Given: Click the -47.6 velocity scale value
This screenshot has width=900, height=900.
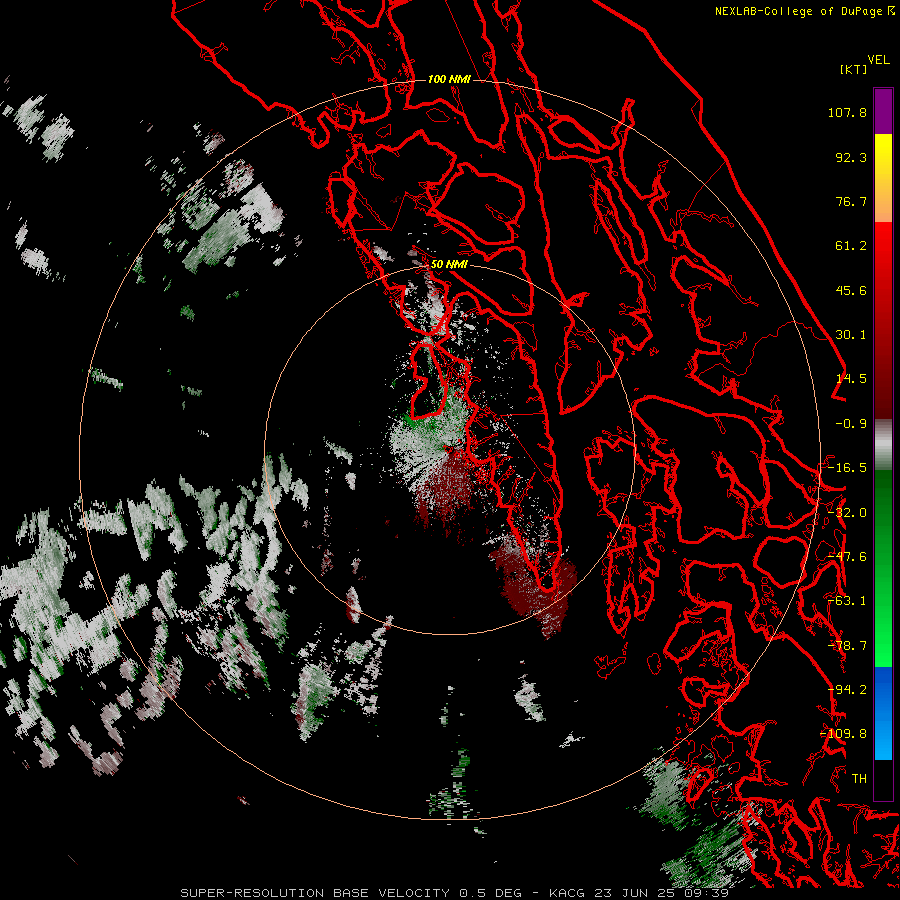Looking at the screenshot, I should tap(847, 557).
